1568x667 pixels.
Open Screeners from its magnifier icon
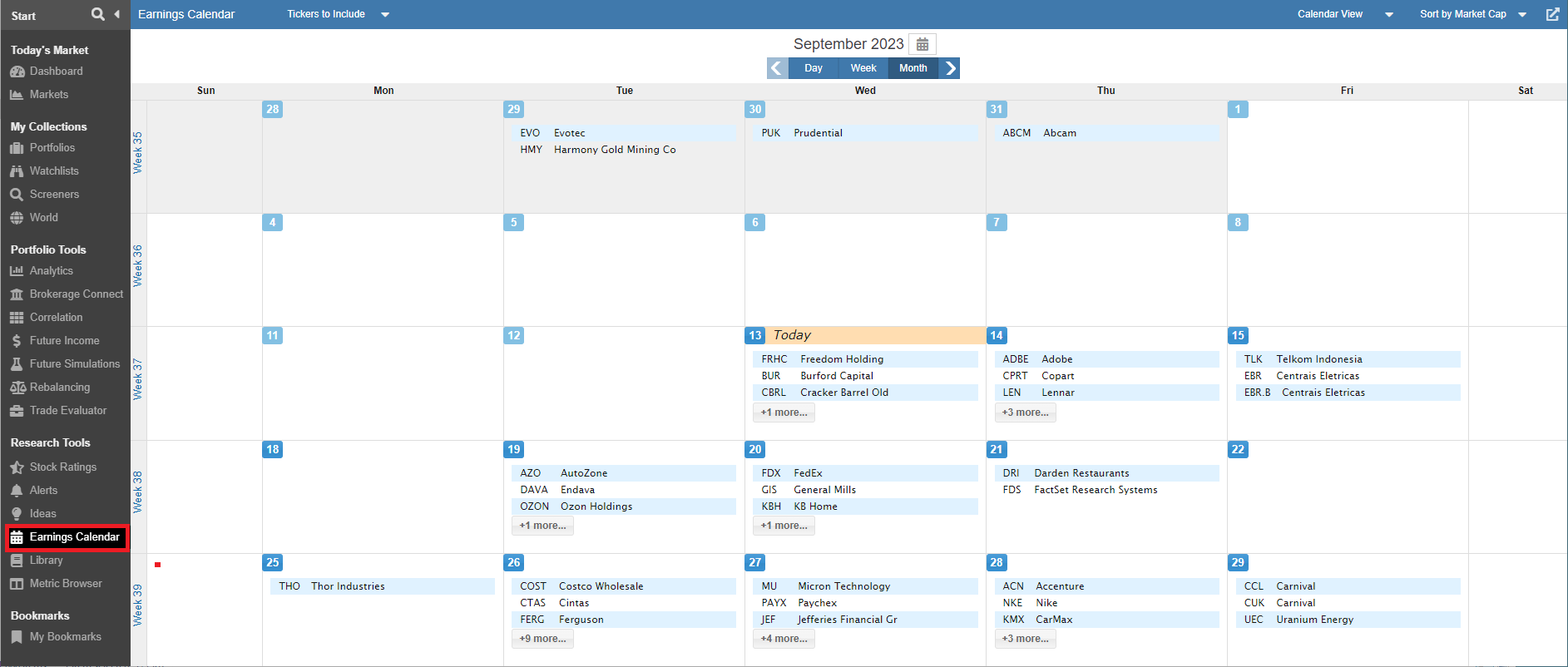(17, 195)
